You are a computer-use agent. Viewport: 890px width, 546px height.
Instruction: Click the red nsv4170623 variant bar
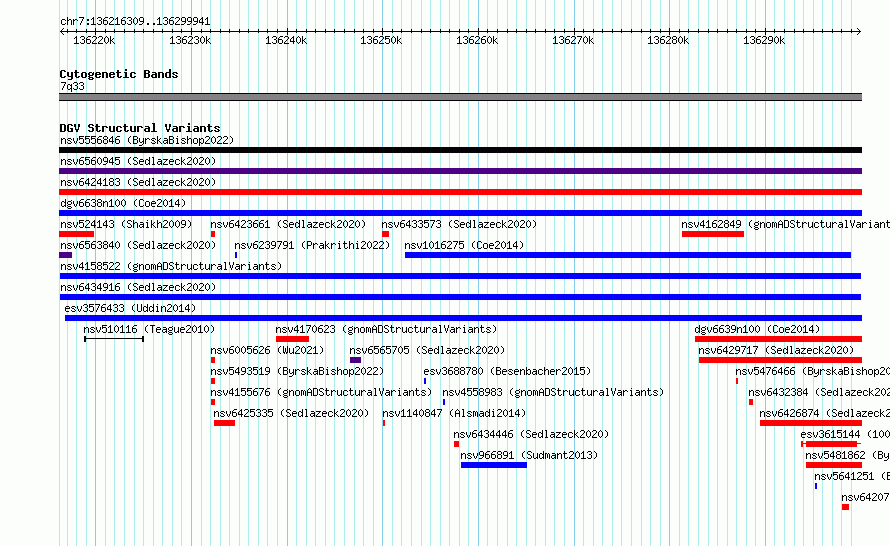point(292,339)
